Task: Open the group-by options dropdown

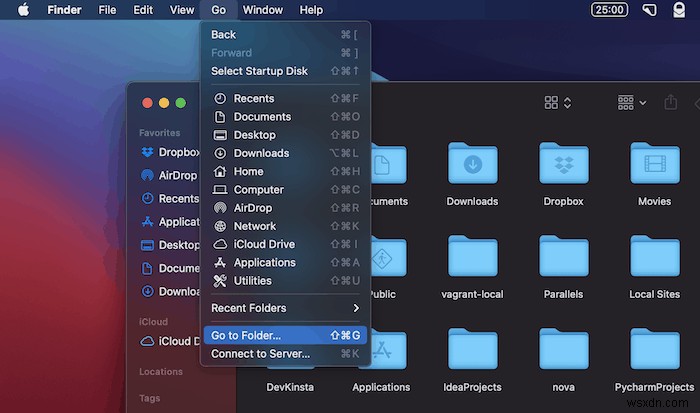Action: pyautogui.click(x=632, y=102)
